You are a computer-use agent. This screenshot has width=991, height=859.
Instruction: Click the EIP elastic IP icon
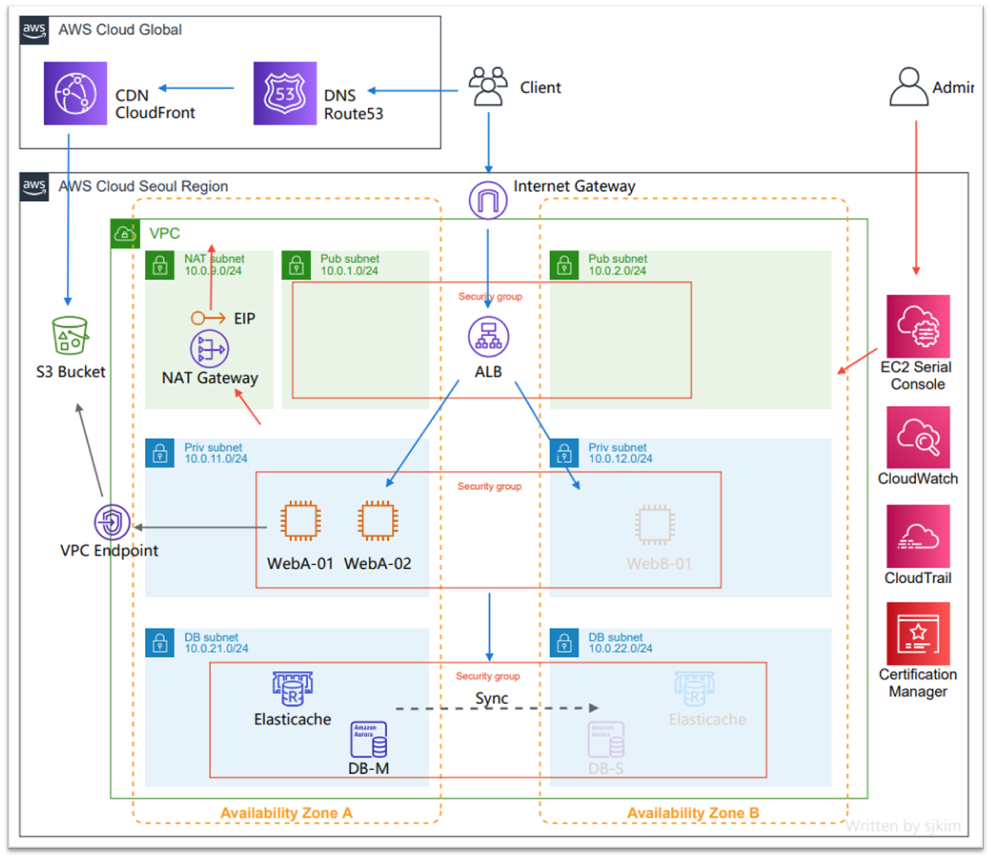click(208, 318)
